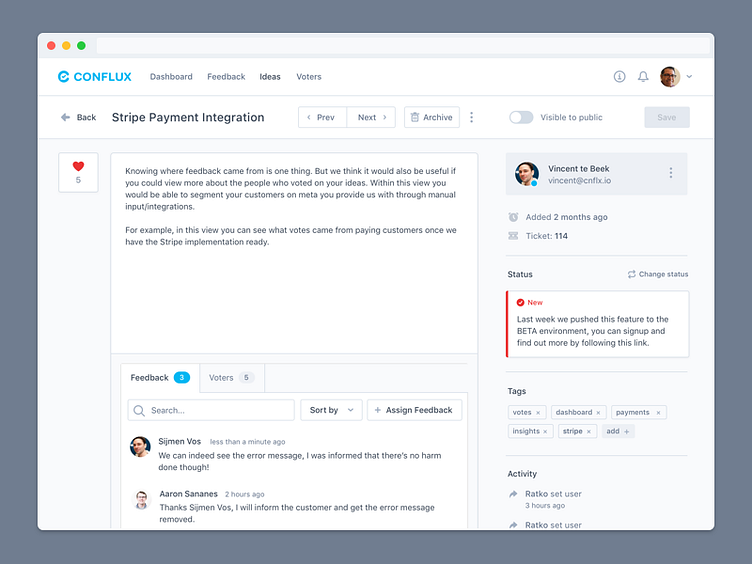Click vincent@cnflx.io email
Screen dimensions: 752x564
pyautogui.click(x=579, y=181)
